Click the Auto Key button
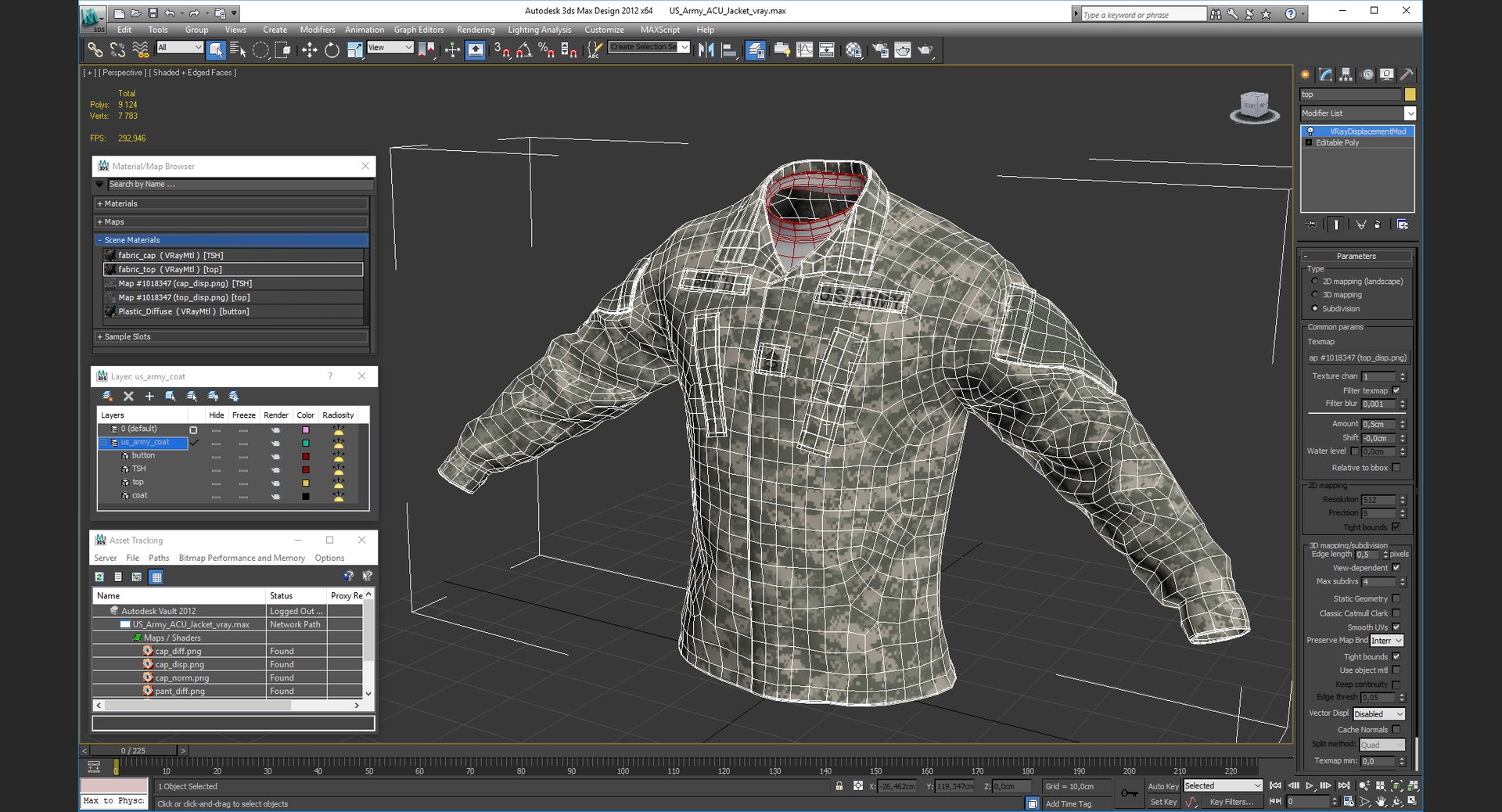Image resolution: width=1502 pixels, height=812 pixels. point(1163,786)
